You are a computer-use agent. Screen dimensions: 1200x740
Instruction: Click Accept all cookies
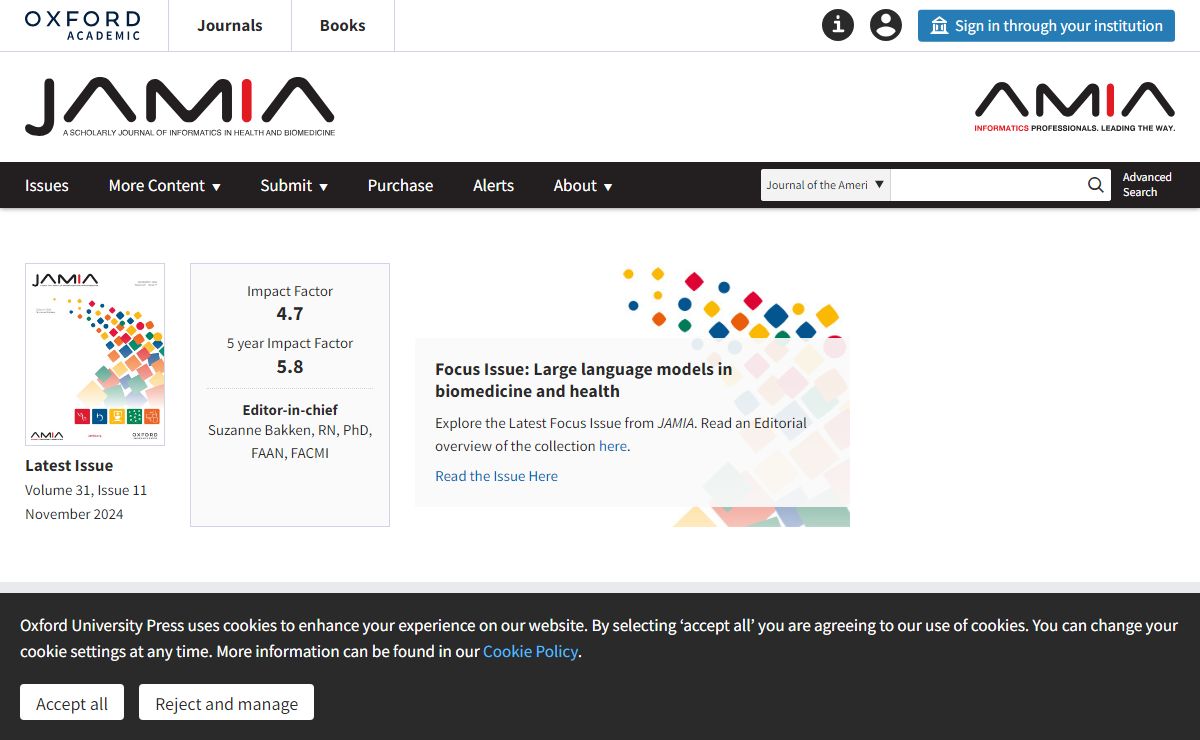[x=72, y=703]
